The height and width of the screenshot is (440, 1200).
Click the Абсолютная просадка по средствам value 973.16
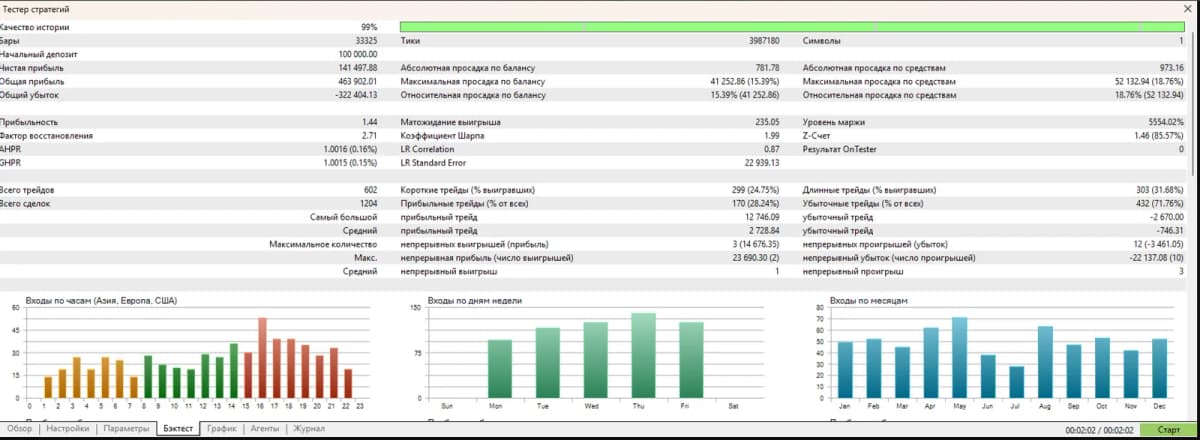coord(1172,68)
